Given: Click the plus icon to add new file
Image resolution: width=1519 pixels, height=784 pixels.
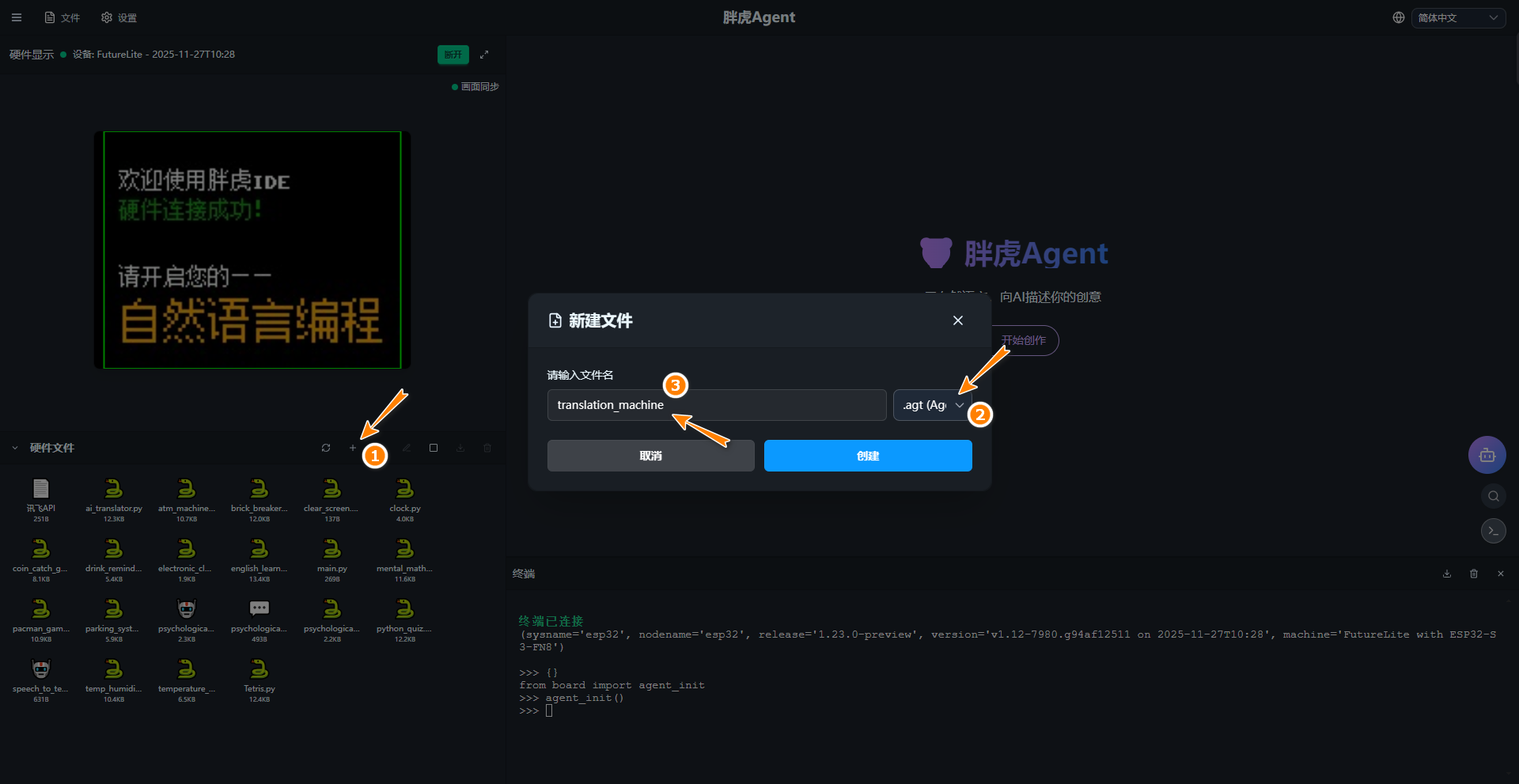Looking at the screenshot, I should [x=353, y=448].
